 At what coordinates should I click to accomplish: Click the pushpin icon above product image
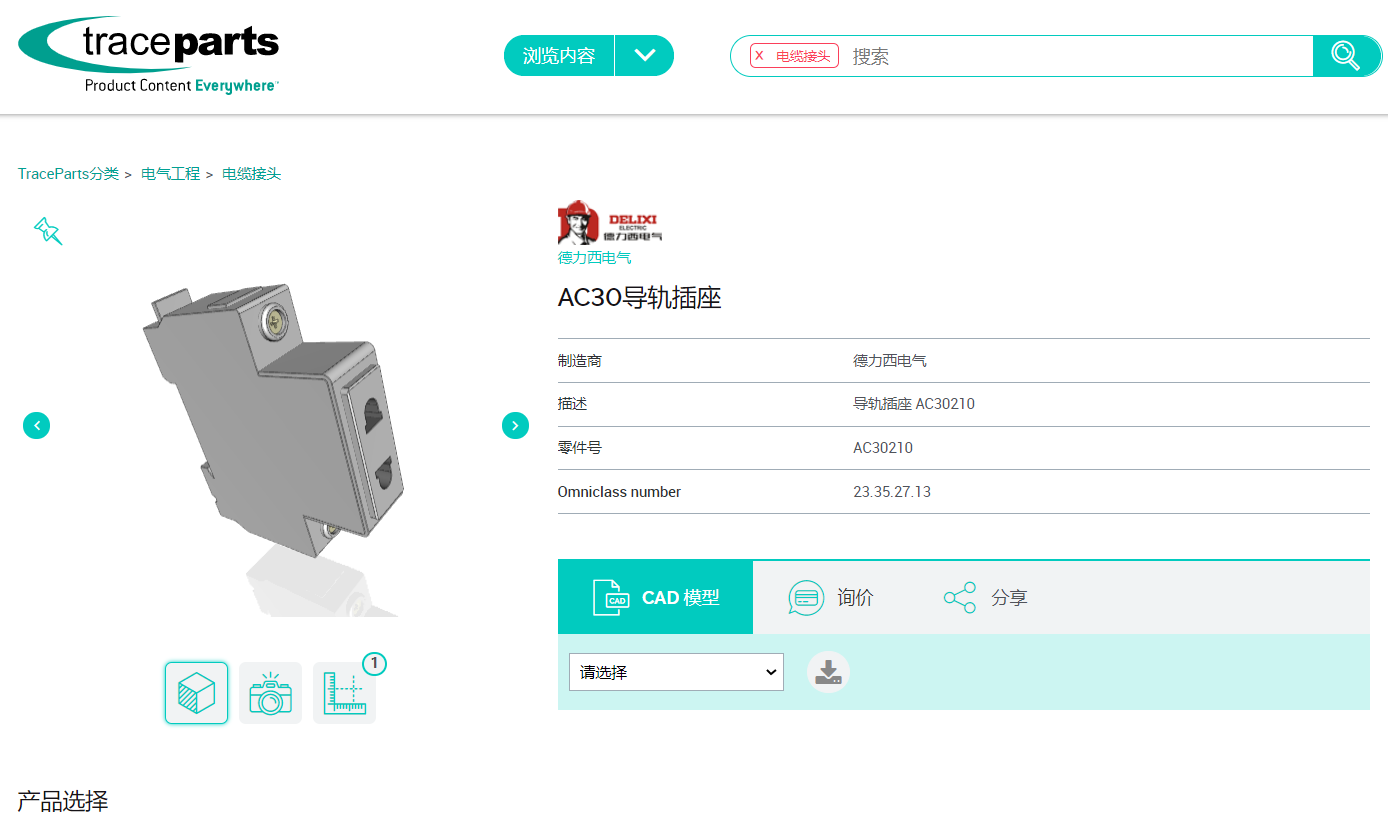click(x=47, y=231)
